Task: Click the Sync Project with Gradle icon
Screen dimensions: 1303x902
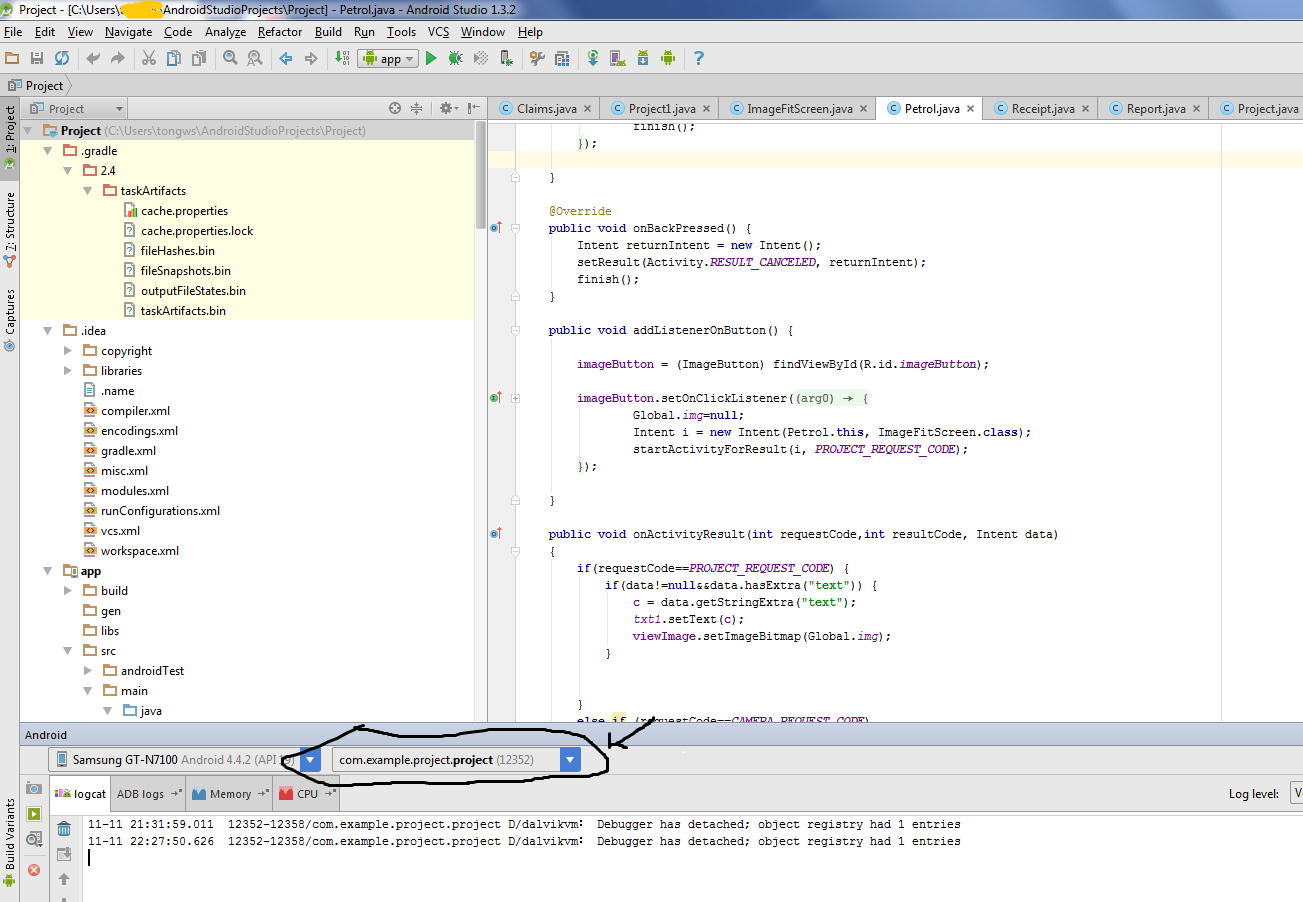Action: pos(593,59)
